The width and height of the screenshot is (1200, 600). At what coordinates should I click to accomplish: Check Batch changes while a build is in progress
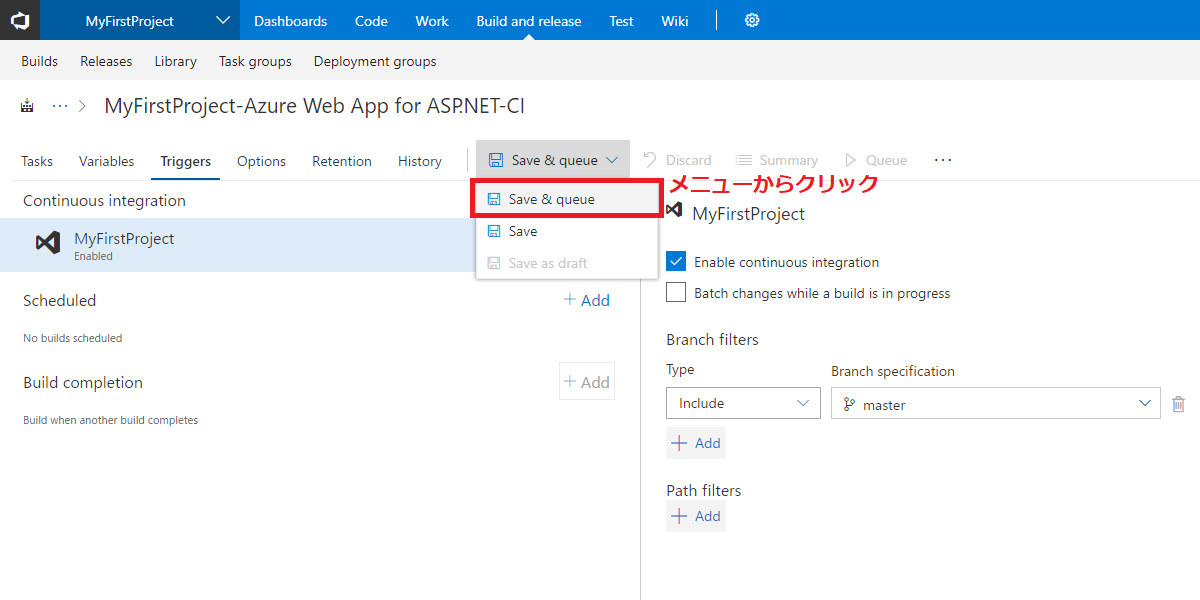(x=676, y=293)
